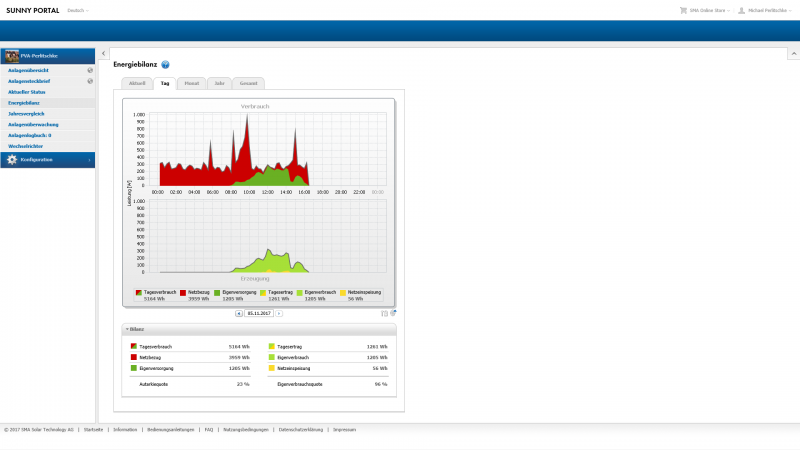Click the PVA plant thumbnail image

coord(12,56)
